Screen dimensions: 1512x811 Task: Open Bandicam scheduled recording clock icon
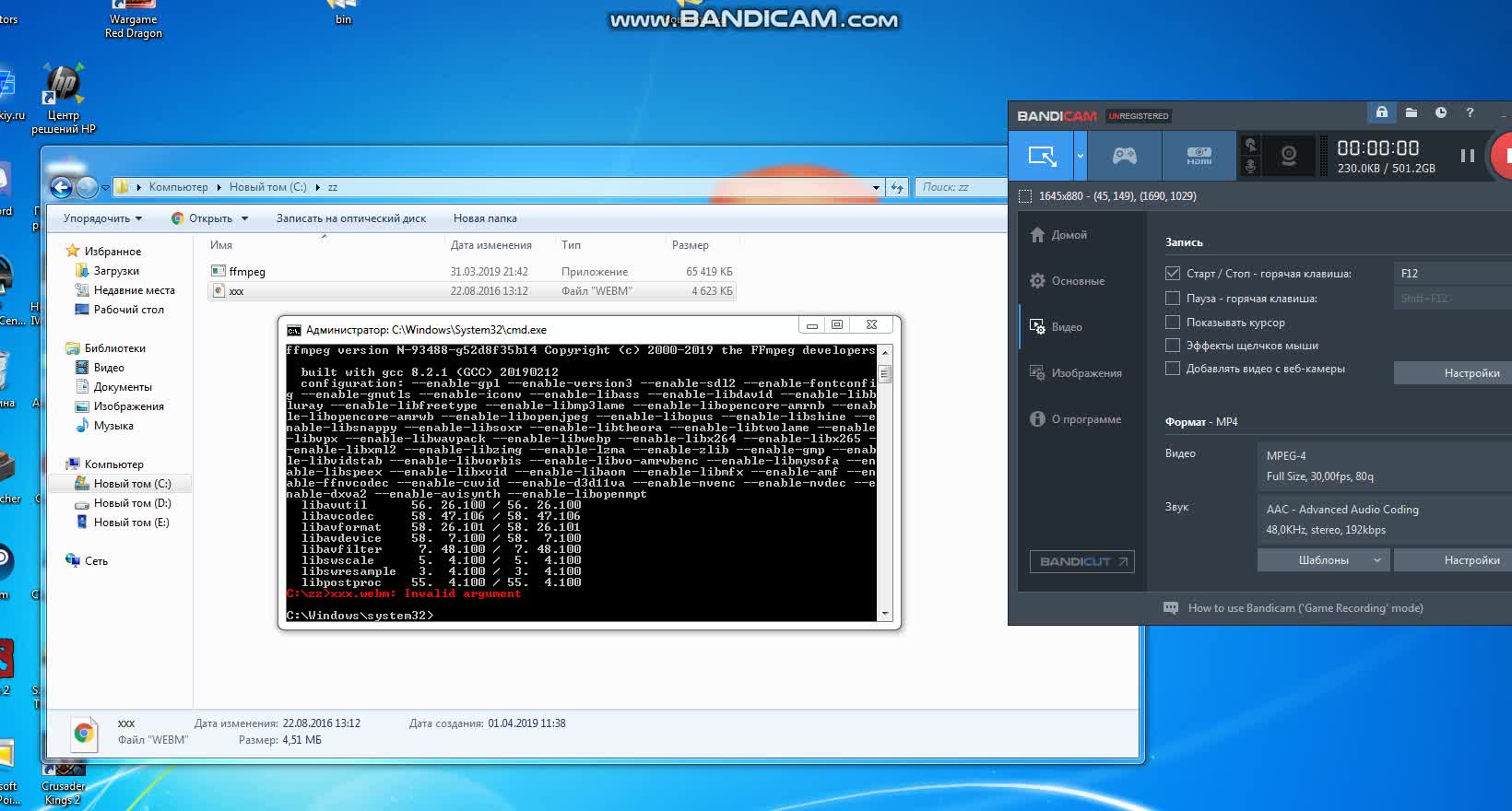coord(1441,112)
